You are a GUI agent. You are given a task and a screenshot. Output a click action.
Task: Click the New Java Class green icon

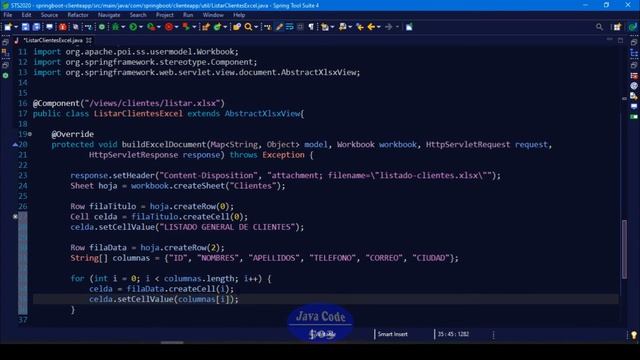pyautogui.click(x=217, y=27)
